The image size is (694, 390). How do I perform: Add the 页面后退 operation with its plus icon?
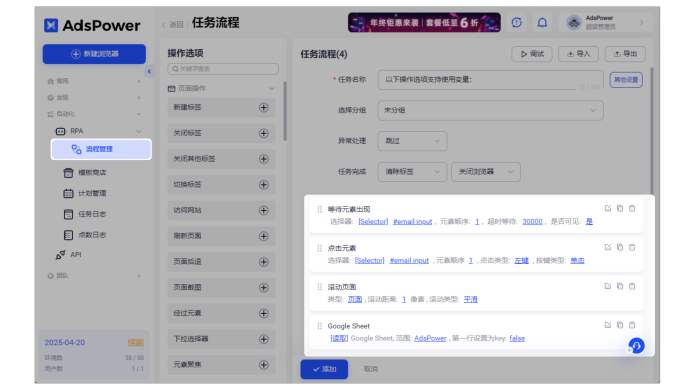(264, 262)
